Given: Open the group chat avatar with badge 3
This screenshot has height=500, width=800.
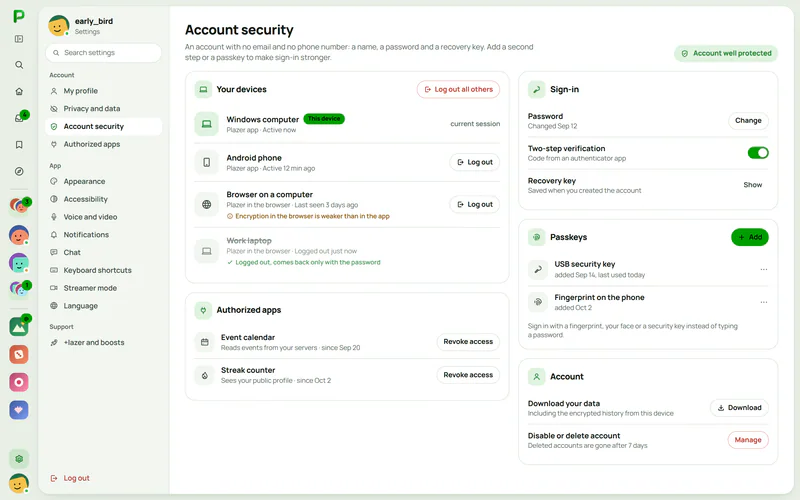Looking at the screenshot, I should pos(19,206).
